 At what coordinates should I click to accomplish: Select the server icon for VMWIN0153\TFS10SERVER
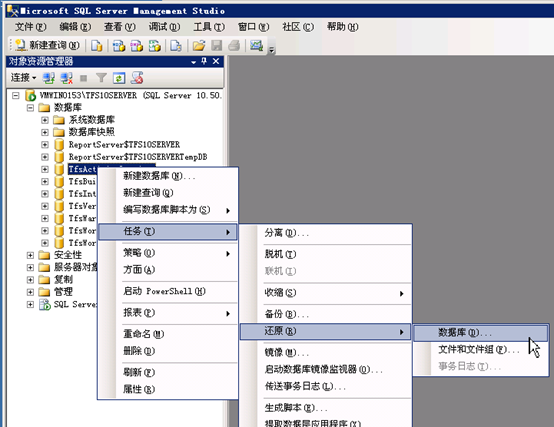[30, 95]
